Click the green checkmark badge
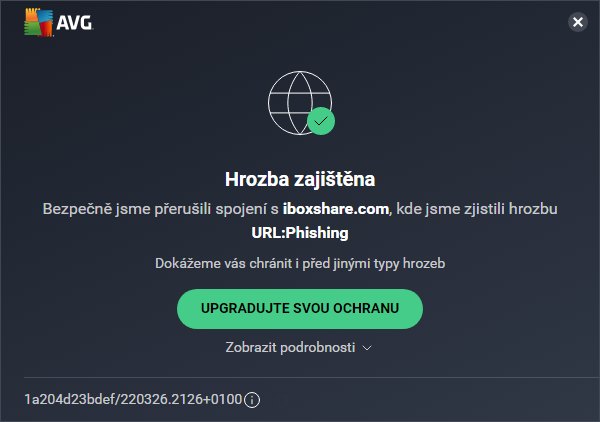600x422 pixels. pos(321,121)
